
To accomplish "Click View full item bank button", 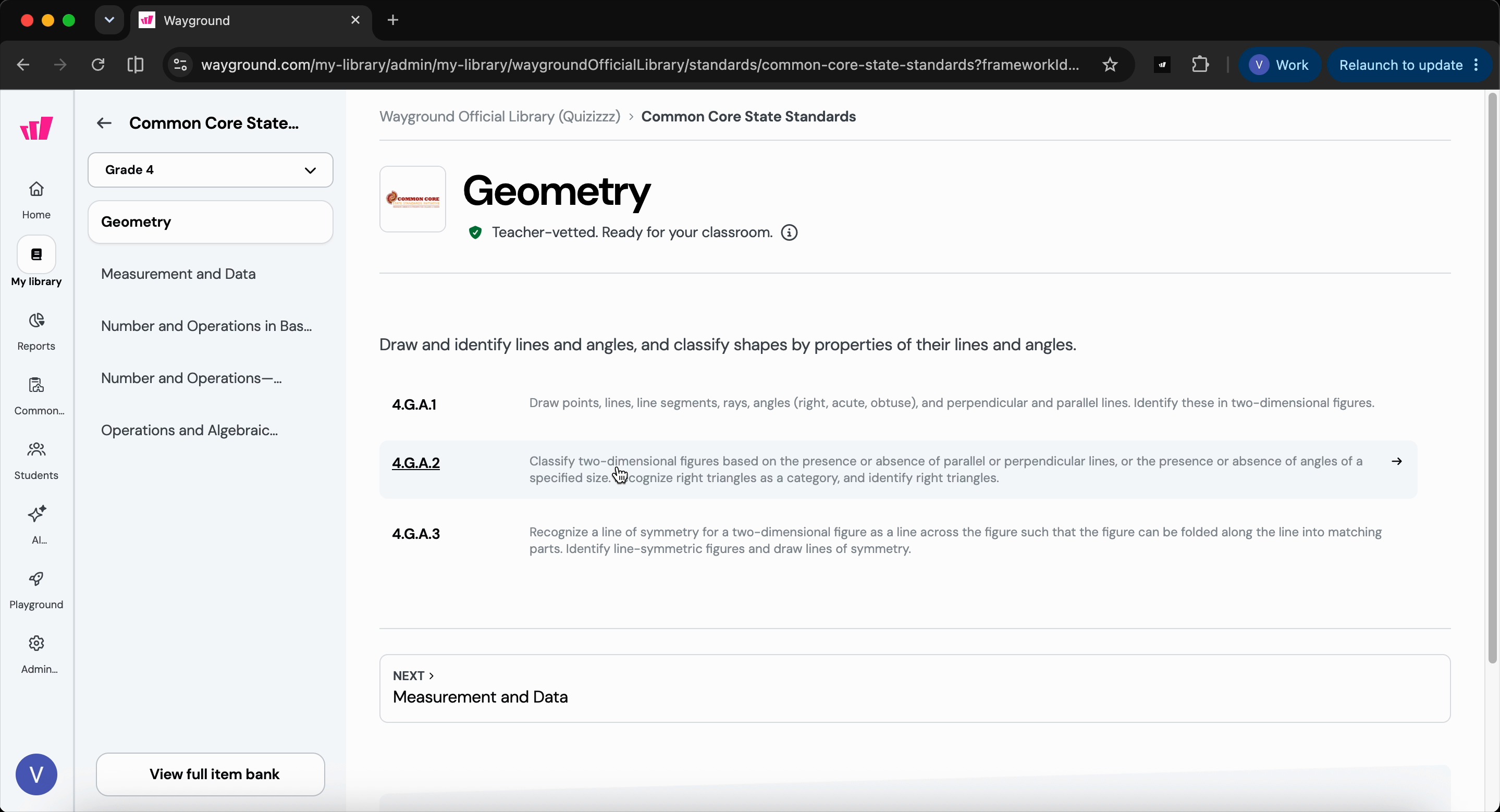I will [x=211, y=774].
